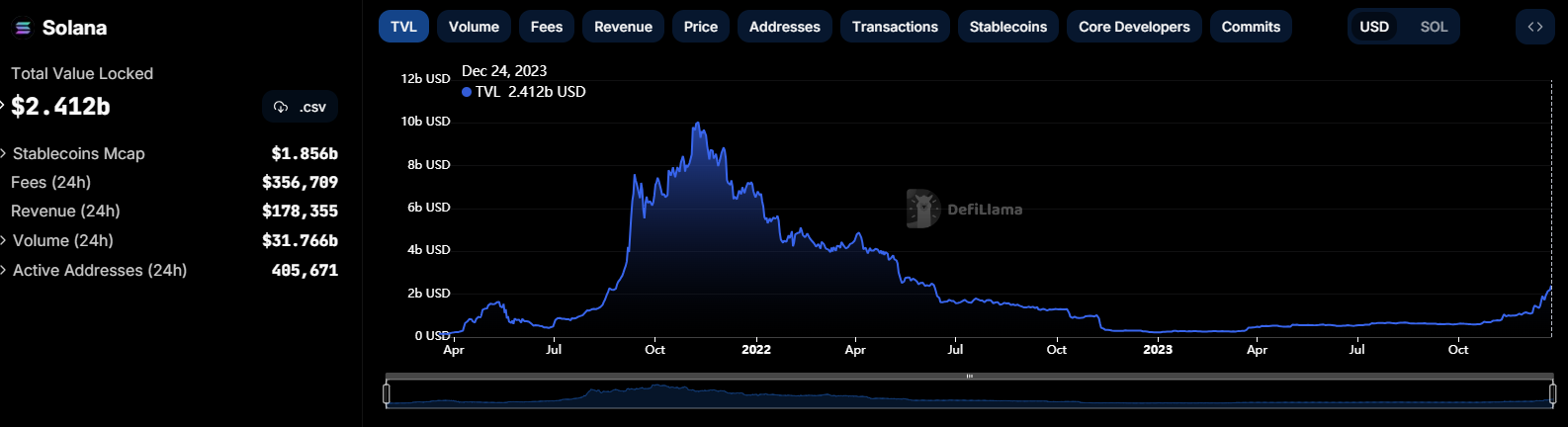Expand the Stablecoins Mcap row
Screen dimensions: 1568x427
4,153
